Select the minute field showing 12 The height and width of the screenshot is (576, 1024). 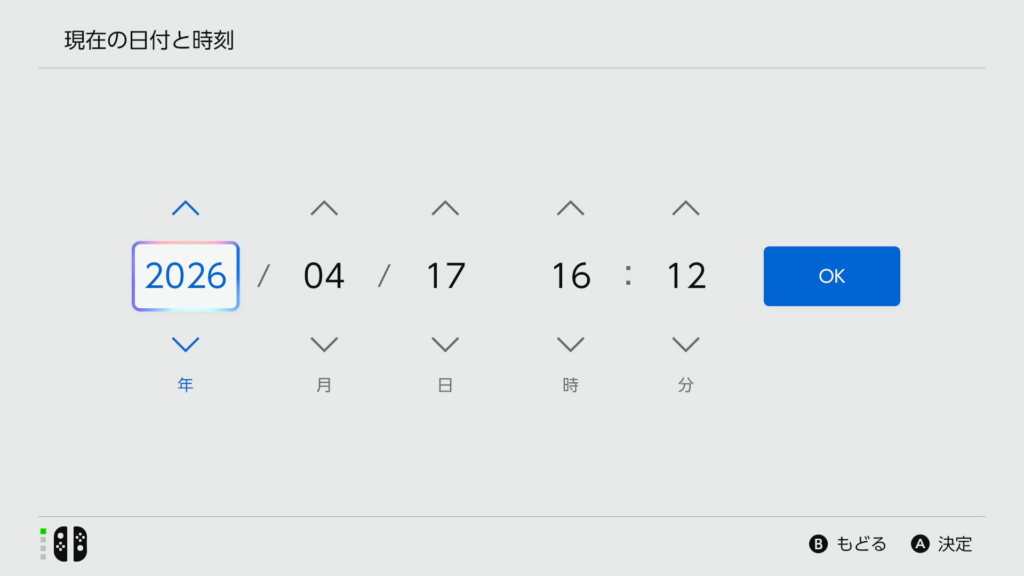pyautogui.click(x=686, y=276)
